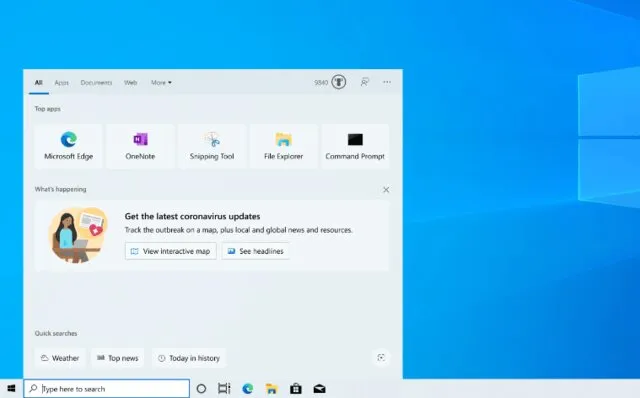Switch to the Documents tab

click(x=96, y=82)
